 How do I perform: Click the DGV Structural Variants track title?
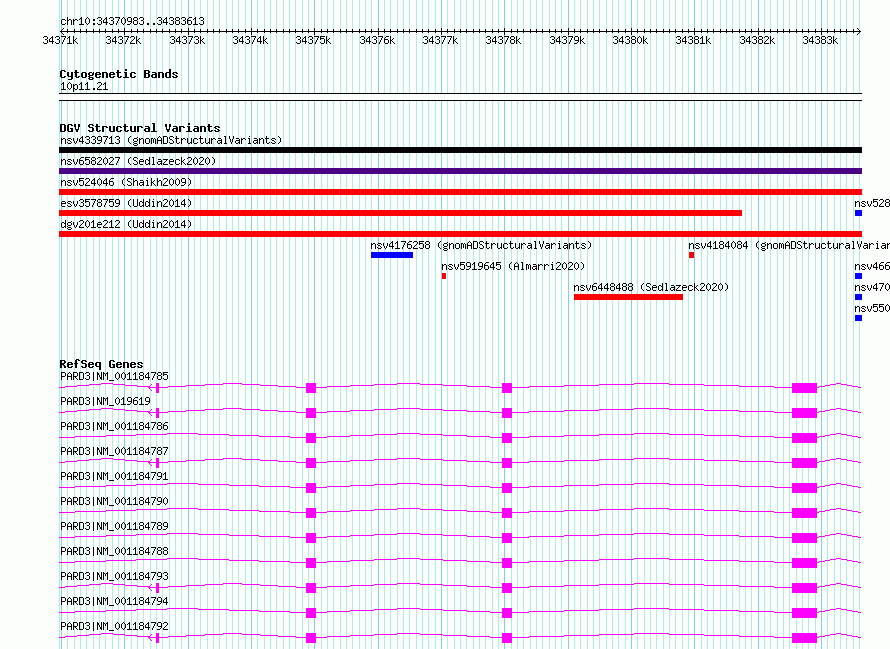tap(140, 128)
